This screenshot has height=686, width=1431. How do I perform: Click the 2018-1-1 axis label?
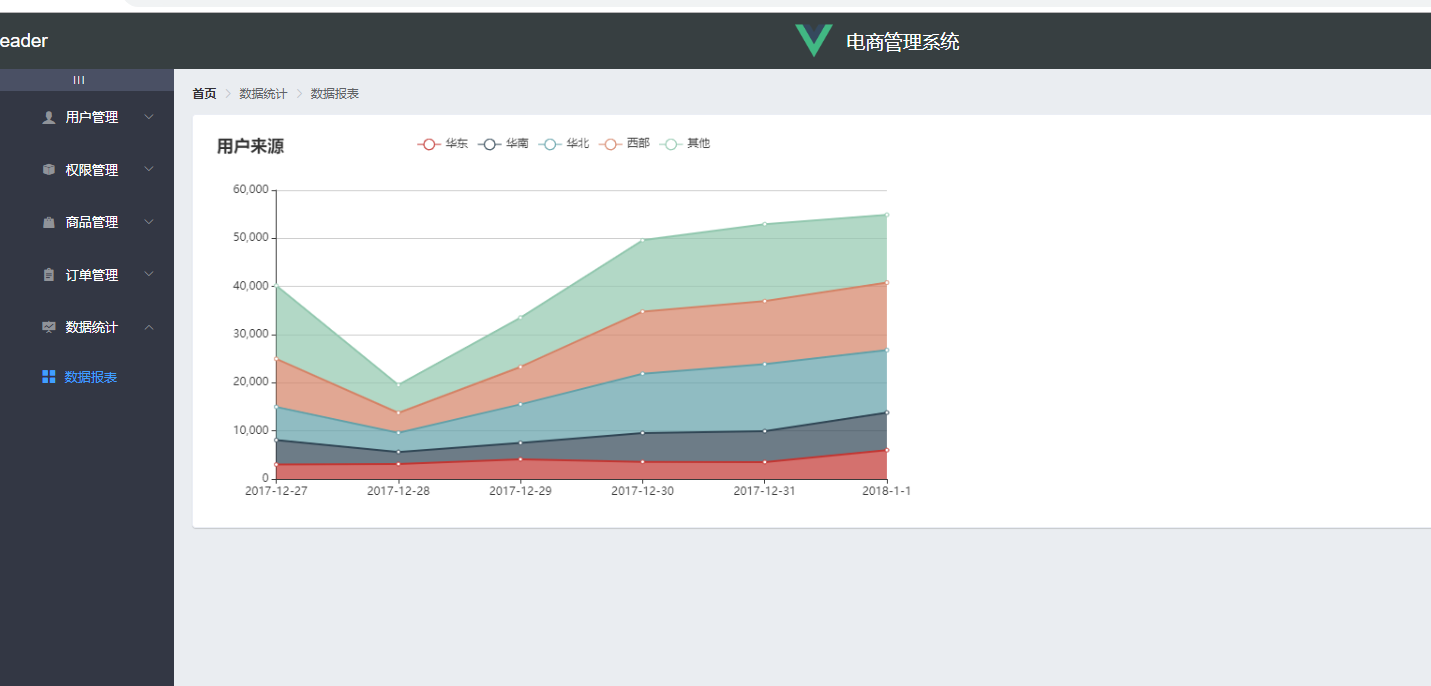(x=886, y=491)
